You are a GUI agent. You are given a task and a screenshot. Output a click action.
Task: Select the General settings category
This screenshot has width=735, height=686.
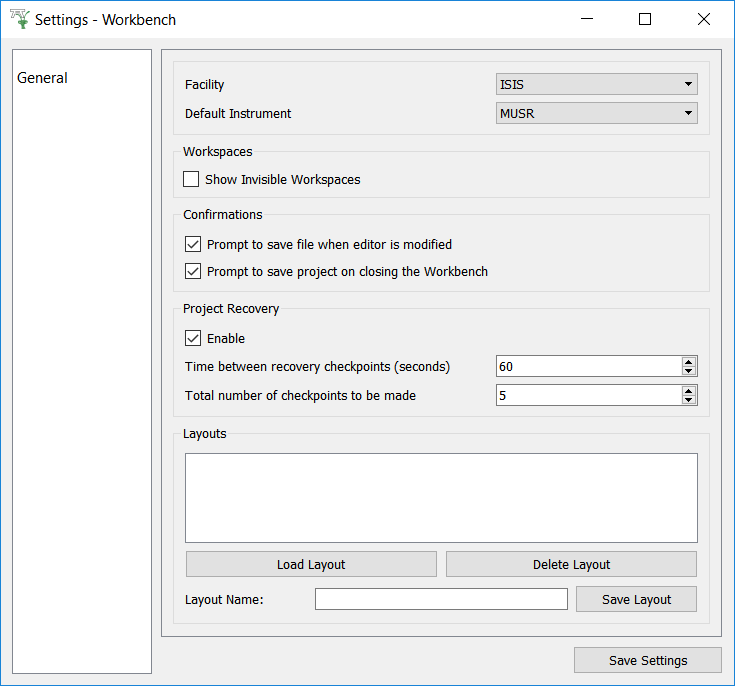pyautogui.click(x=43, y=78)
